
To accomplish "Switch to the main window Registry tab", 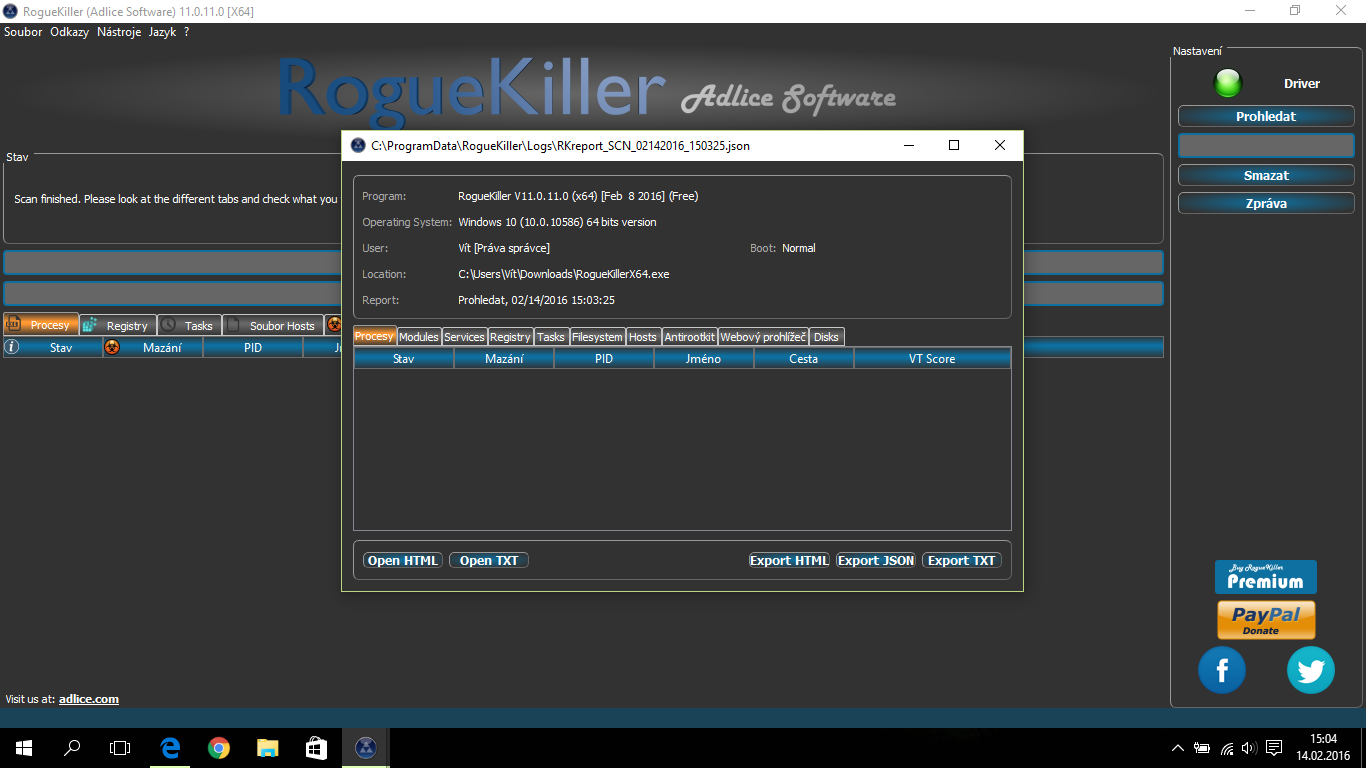I will (118, 325).
